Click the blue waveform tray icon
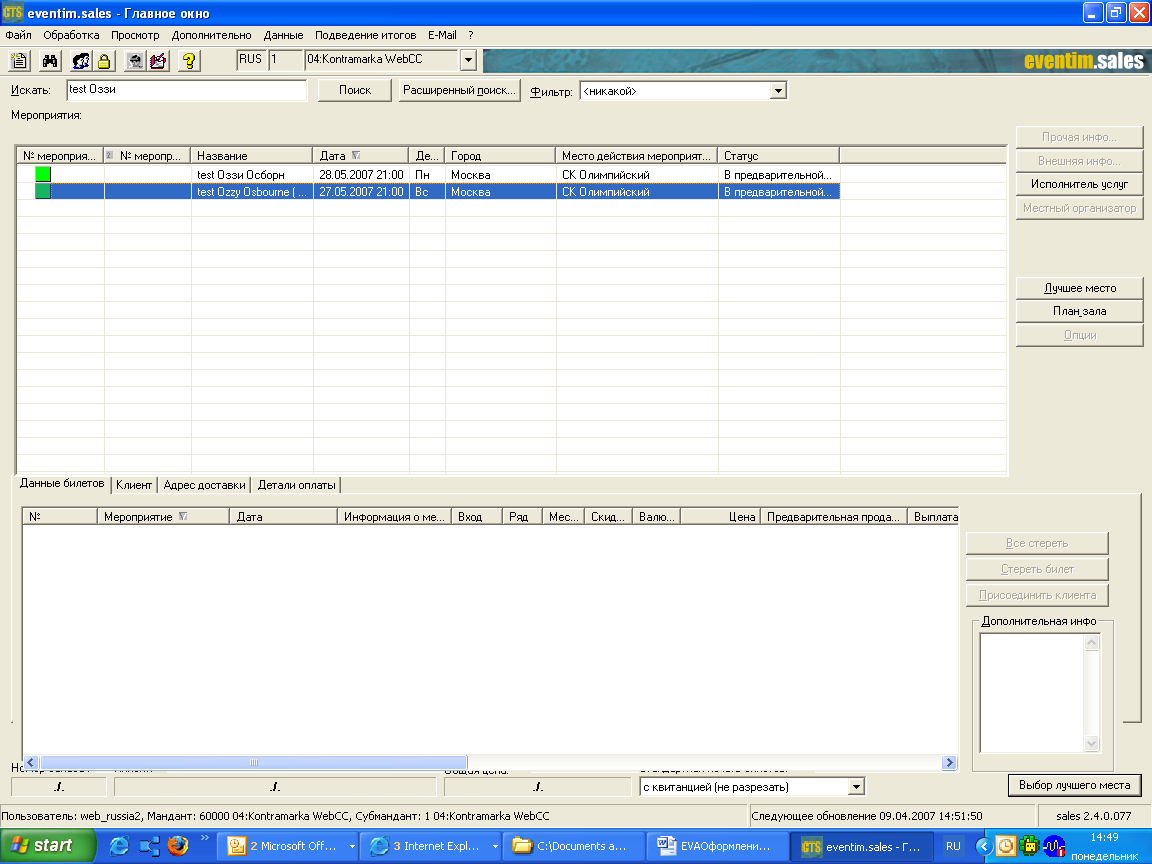 (x=1054, y=846)
